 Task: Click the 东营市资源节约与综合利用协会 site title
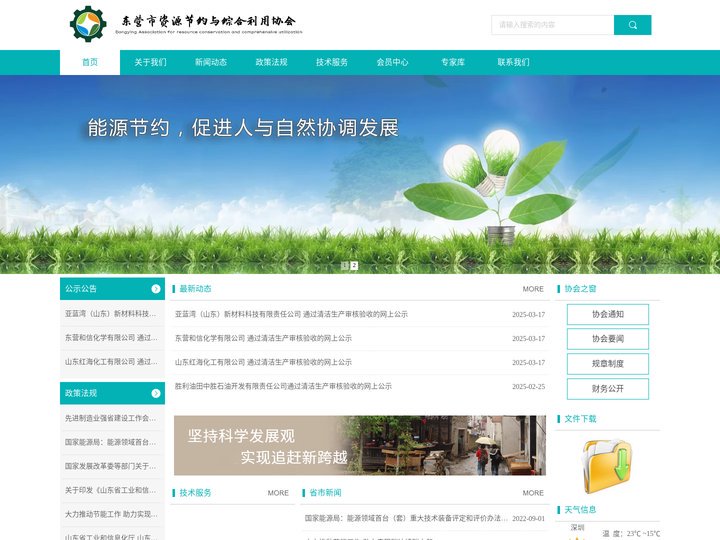[208, 21]
